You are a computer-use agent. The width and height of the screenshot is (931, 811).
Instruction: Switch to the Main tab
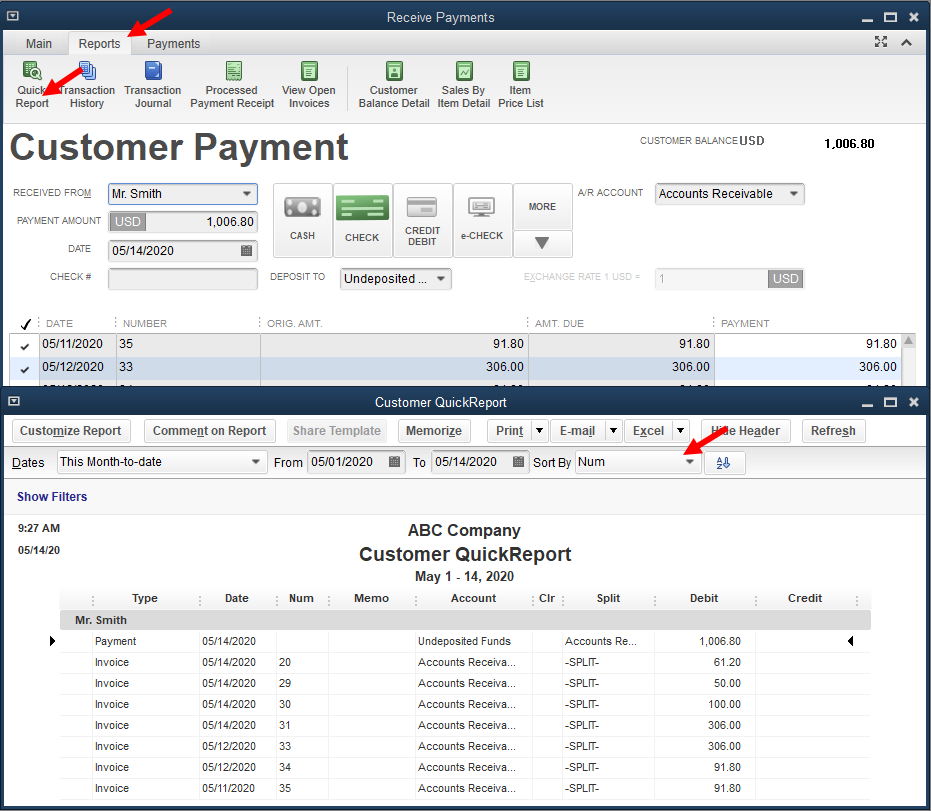(x=39, y=44)
